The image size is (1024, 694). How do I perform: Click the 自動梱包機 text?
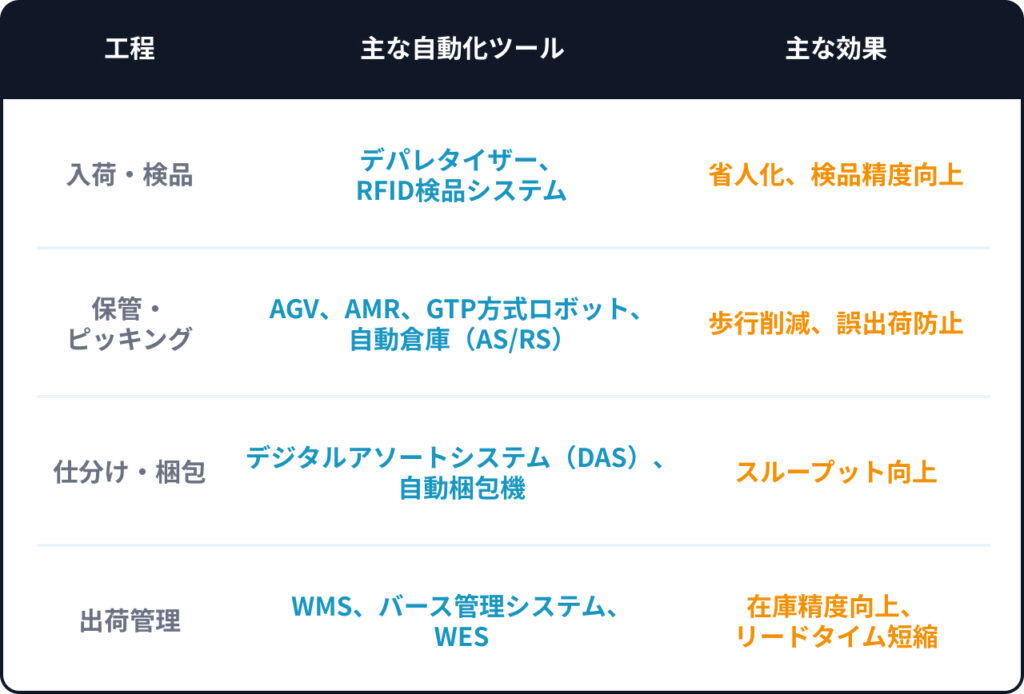click(461, 489)
